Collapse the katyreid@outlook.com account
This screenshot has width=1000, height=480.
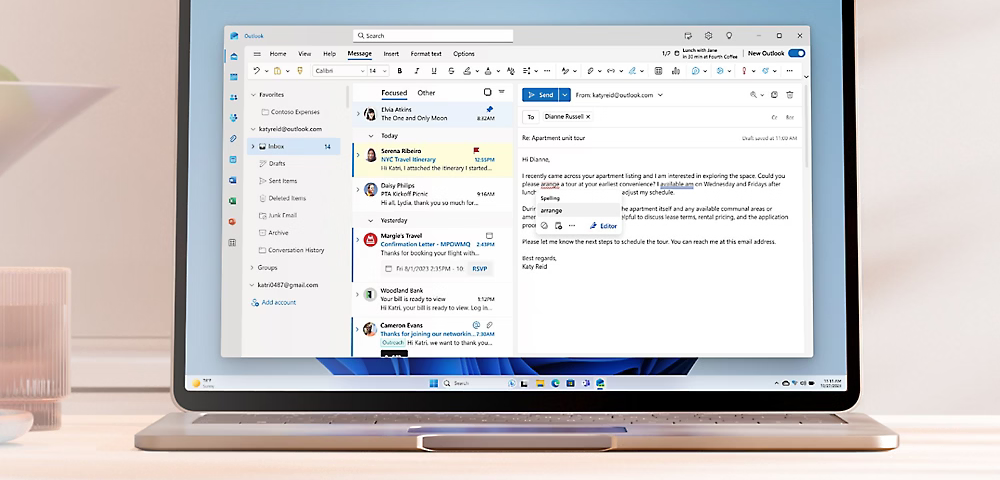click(253, 129)
